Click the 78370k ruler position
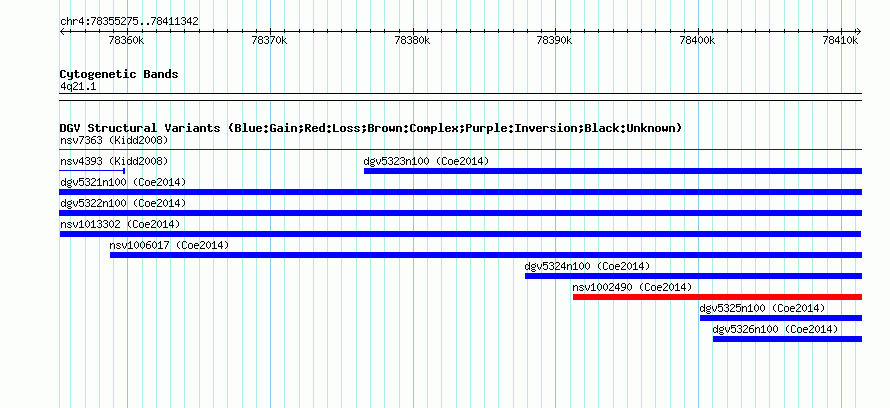The height and width of the screenshot is (408, 890). [270, 40]
